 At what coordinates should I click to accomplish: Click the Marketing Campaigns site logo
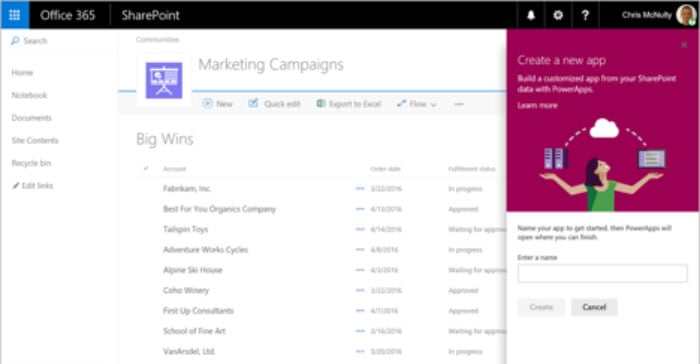[164, 80]
